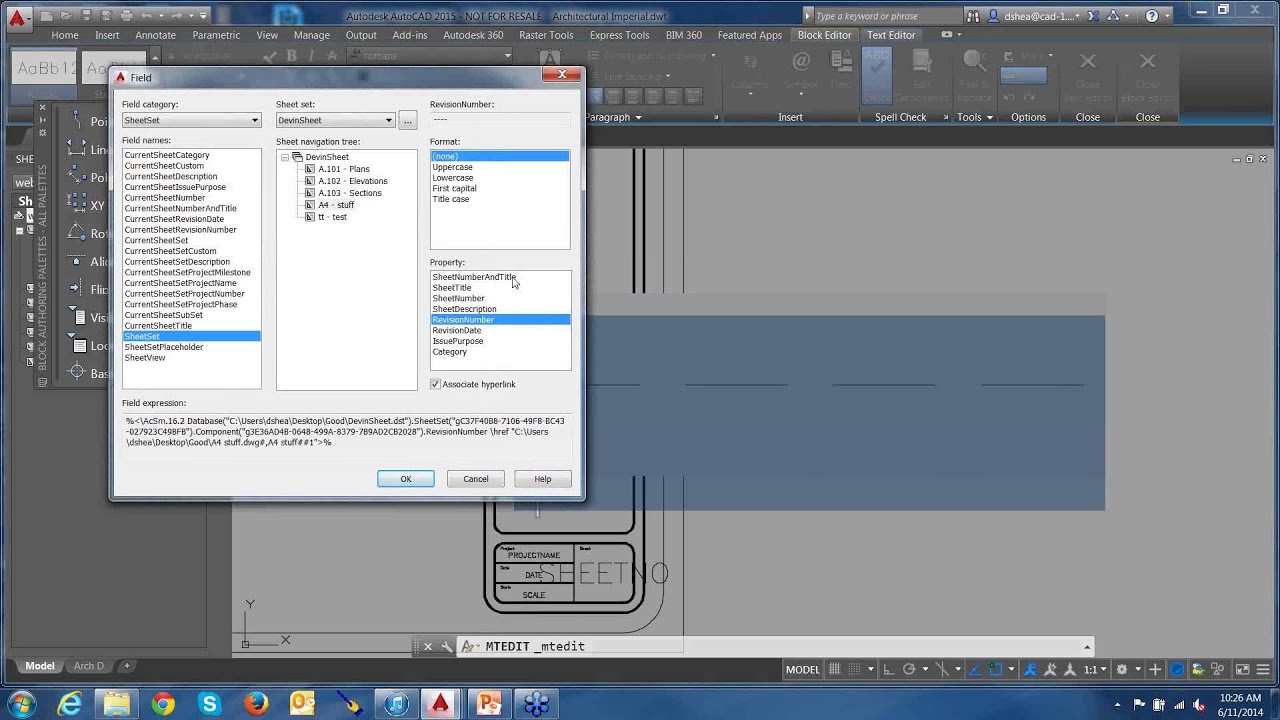Toggle 2D object snap square icon
Screen dimensions: 1280x720
[x=995, y=669]
